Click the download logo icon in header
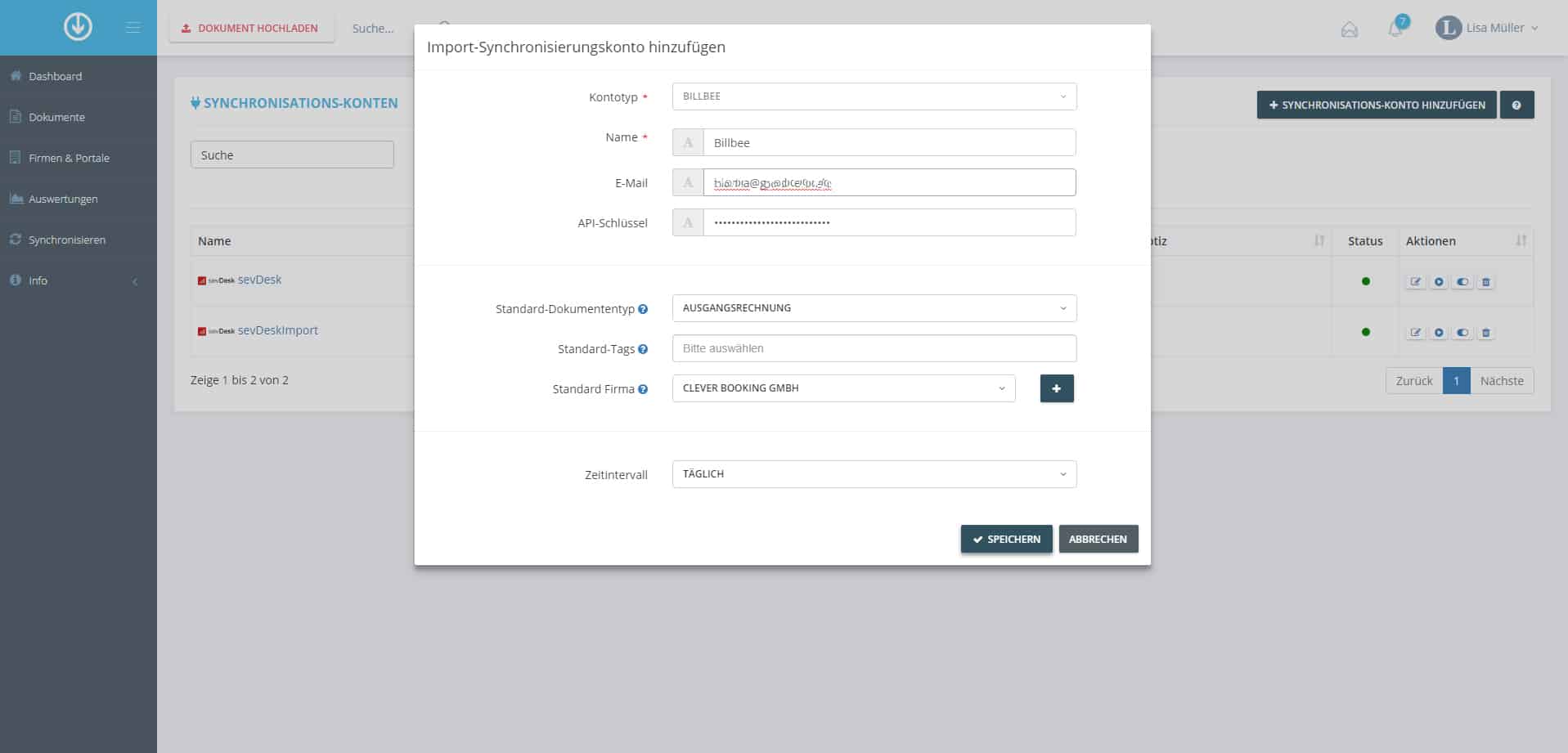This screenshot has height=753, width=1568. pyautogui.click(x=78, y=27)
